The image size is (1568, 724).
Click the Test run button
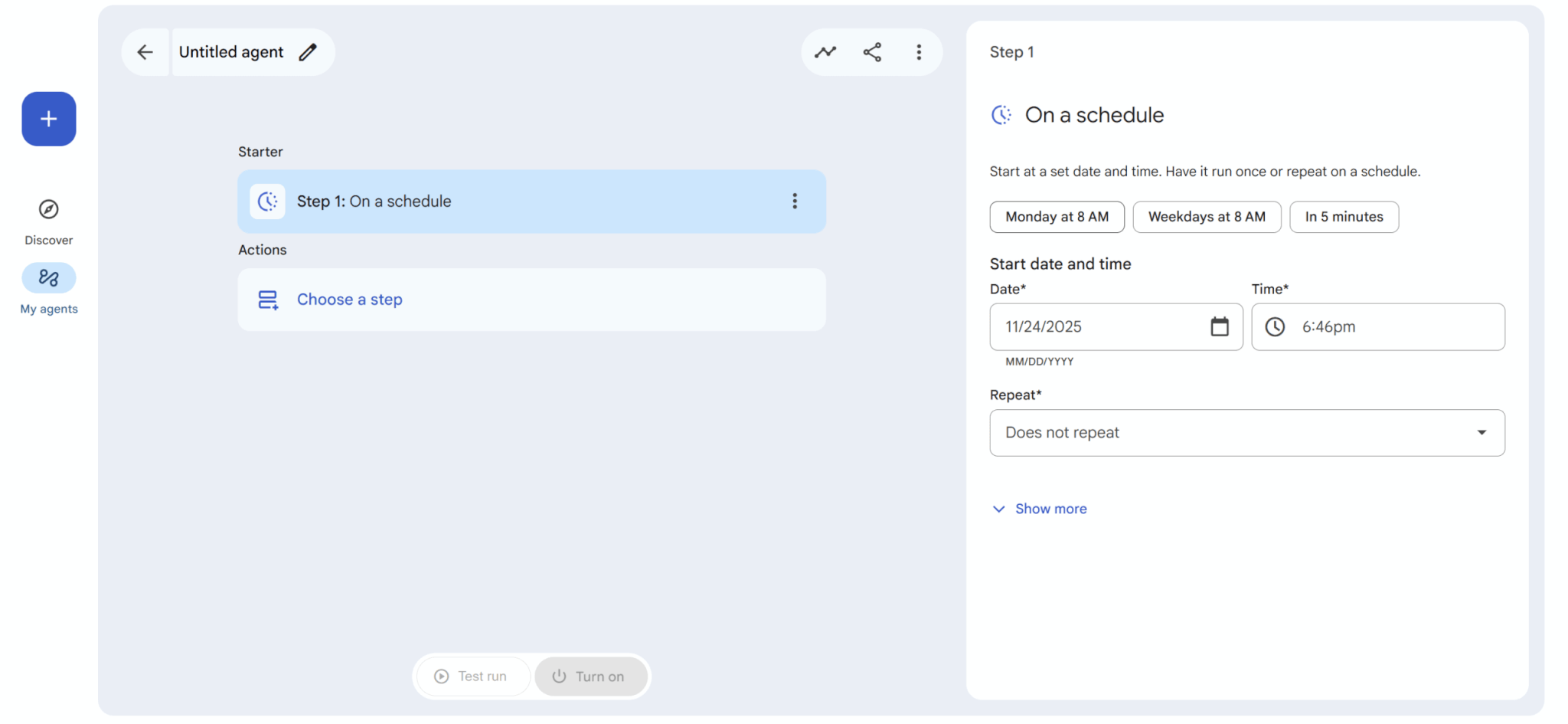point(472,676)
